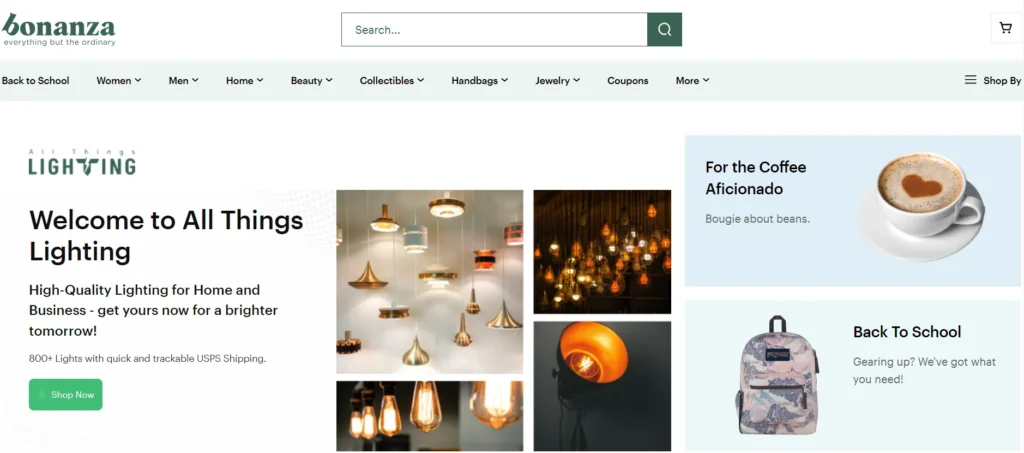Open the Collectibles dropdown
Image resolution: width=1024 pixels, height=453 pixels.
[x=391, y=81]
